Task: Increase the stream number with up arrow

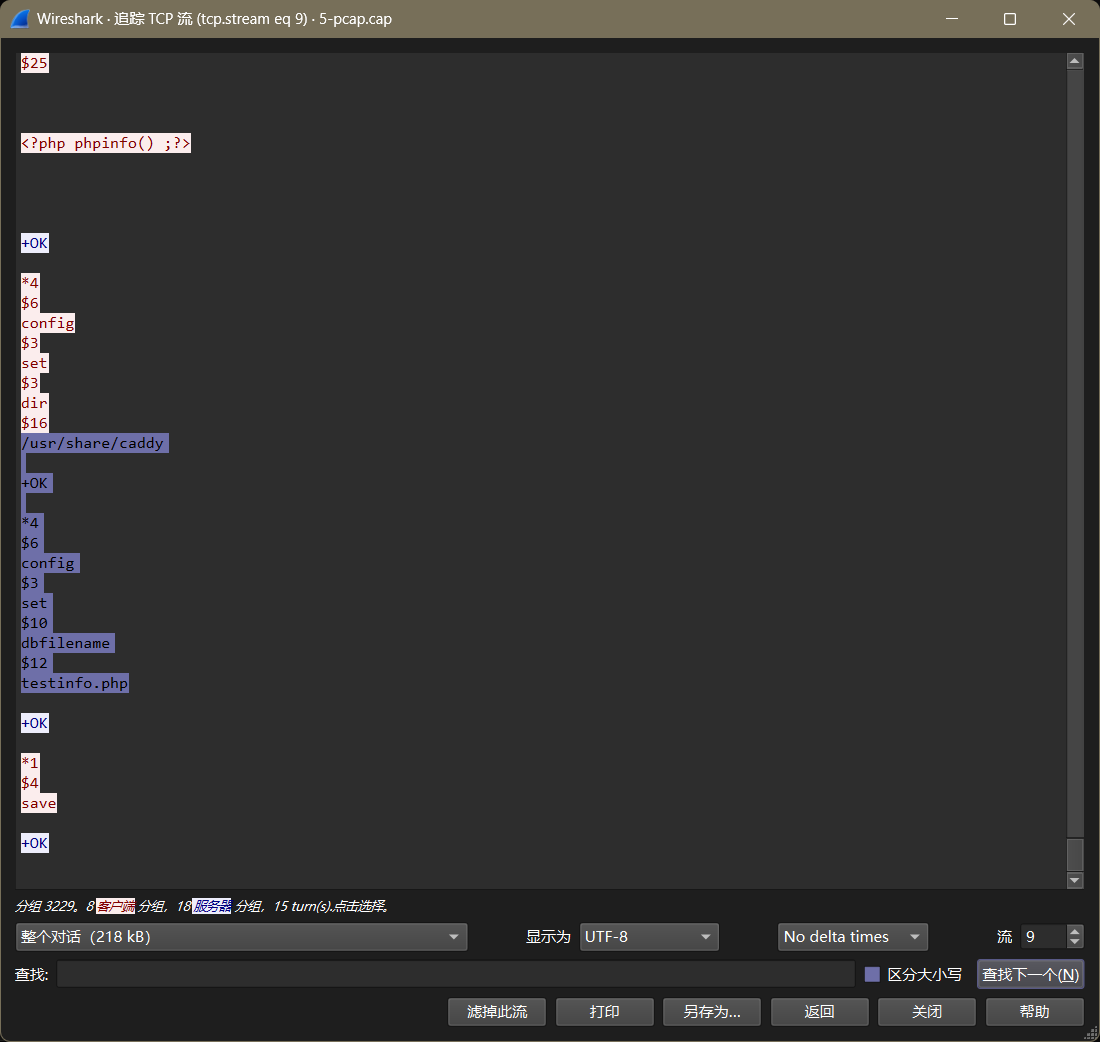Action: (x=1074, y=931)
